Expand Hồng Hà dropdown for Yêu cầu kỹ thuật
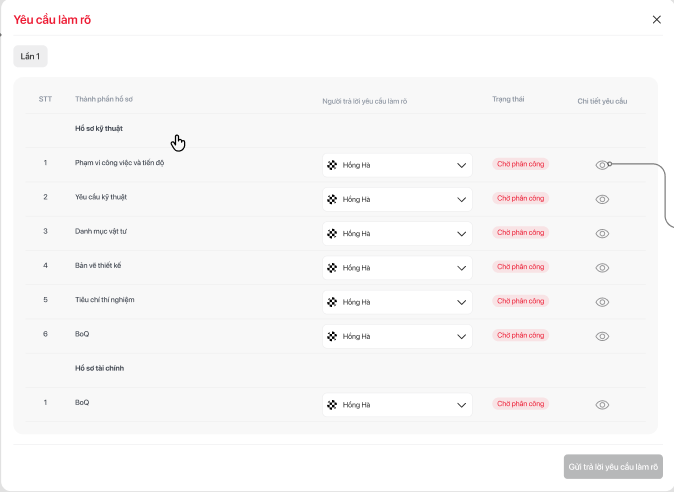This screenshot has width=674, height=492. (x=397, y=199)
